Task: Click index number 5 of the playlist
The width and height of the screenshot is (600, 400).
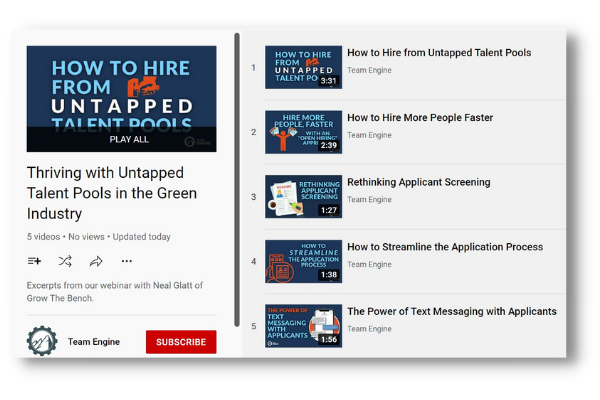Action: [x=253, y=326]
